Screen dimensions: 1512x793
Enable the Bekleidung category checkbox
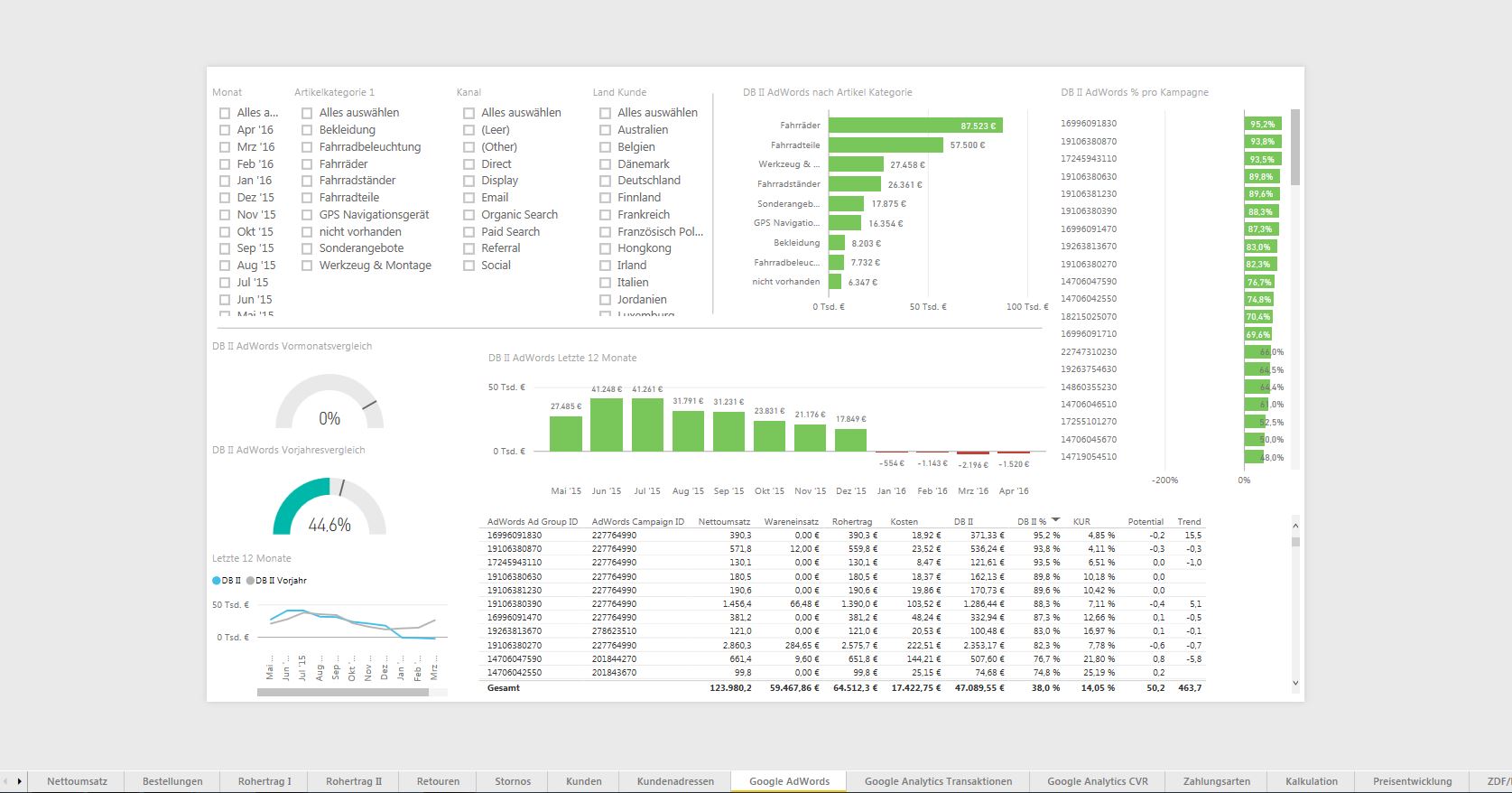pyautogui.click(x=307, y=130)
